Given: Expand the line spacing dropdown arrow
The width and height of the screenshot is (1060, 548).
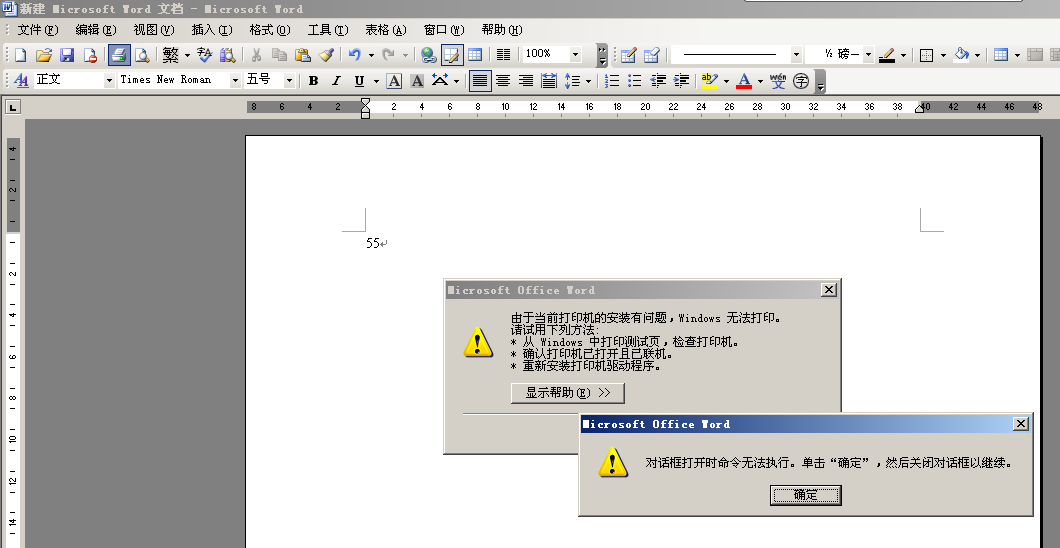Looking at the screenshot, I should tap(589, 81).
